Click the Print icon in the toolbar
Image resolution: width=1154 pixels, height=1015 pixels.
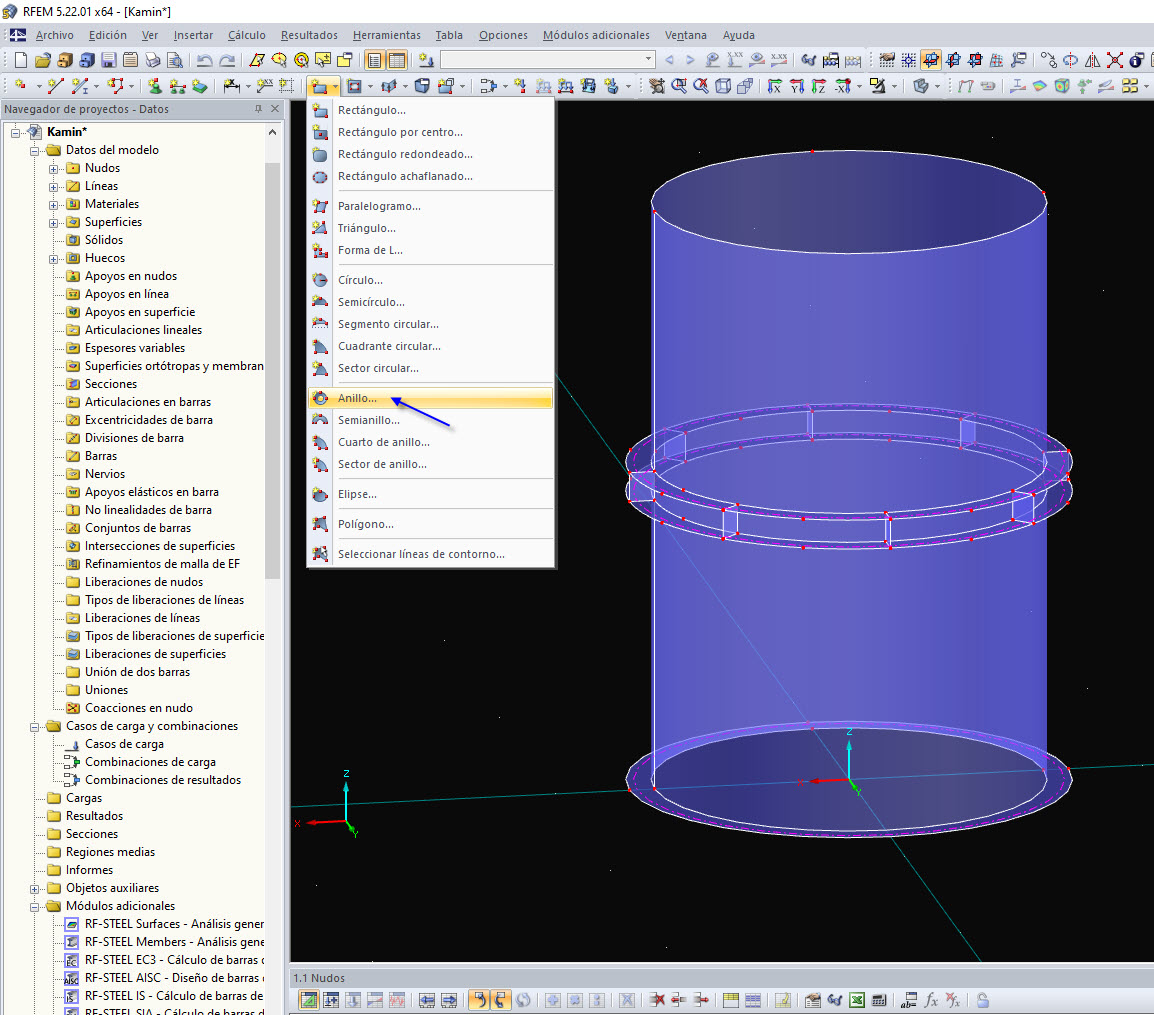click(152, 60)
